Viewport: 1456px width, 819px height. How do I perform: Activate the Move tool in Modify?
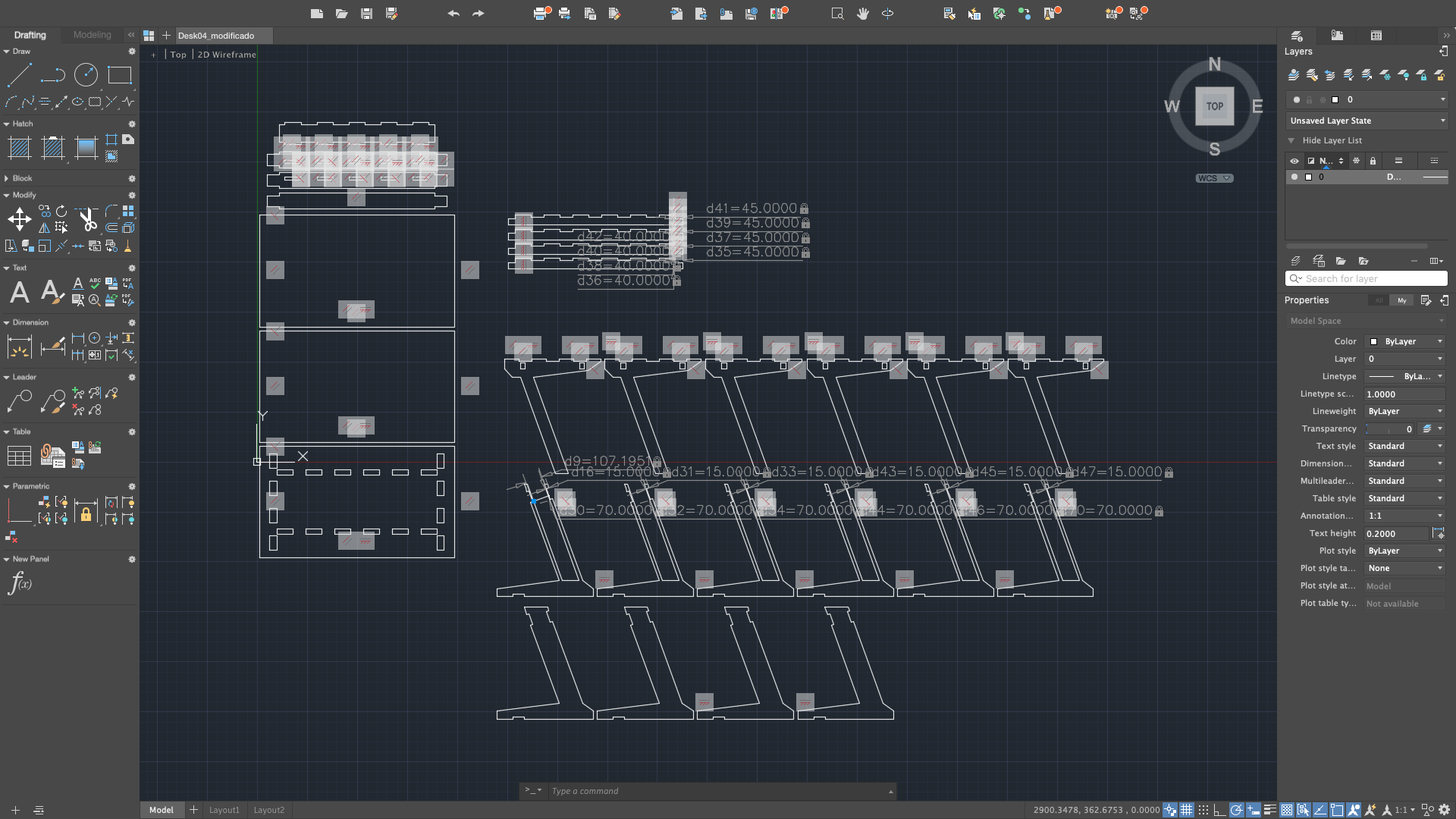pos(19,220)
